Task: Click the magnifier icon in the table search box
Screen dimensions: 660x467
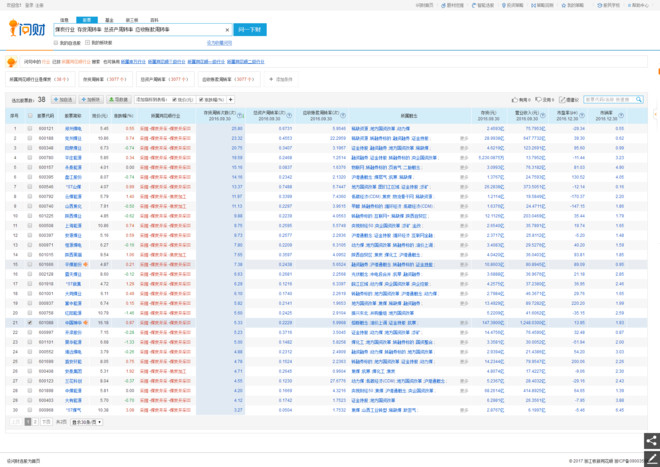Action: tap(639, 100)
